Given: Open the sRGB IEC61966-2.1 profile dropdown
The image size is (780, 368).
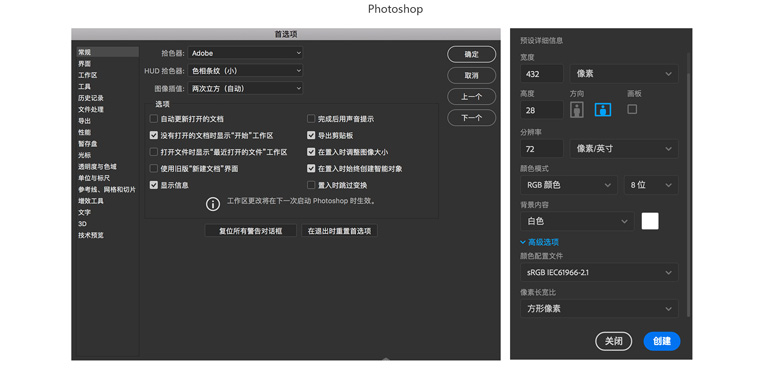Looking at the screenshot, I should coord(599,273).
